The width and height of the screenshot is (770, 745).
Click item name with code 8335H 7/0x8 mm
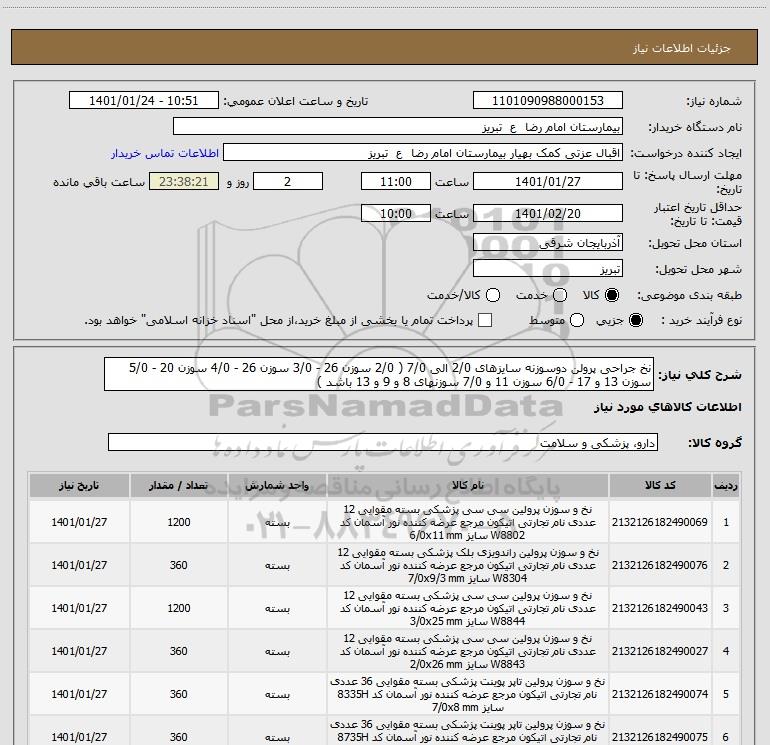(x=468, y=694)
